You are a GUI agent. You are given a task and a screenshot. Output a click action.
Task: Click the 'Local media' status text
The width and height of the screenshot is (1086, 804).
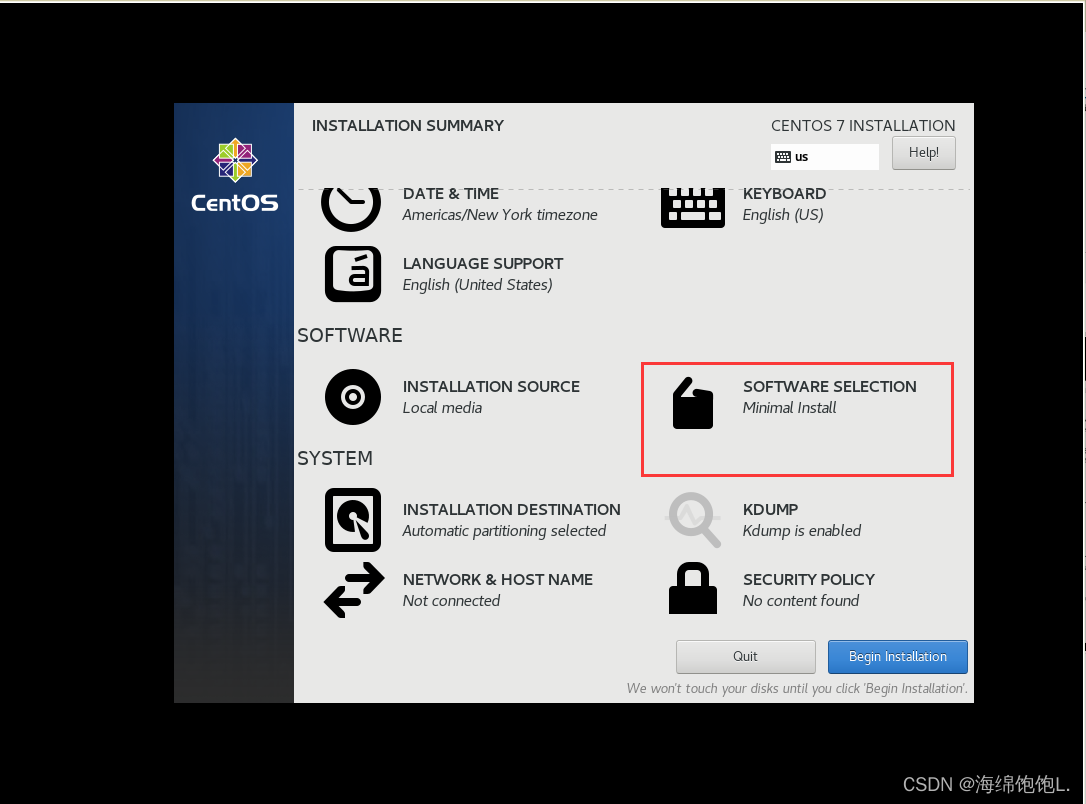coord(443,408)
